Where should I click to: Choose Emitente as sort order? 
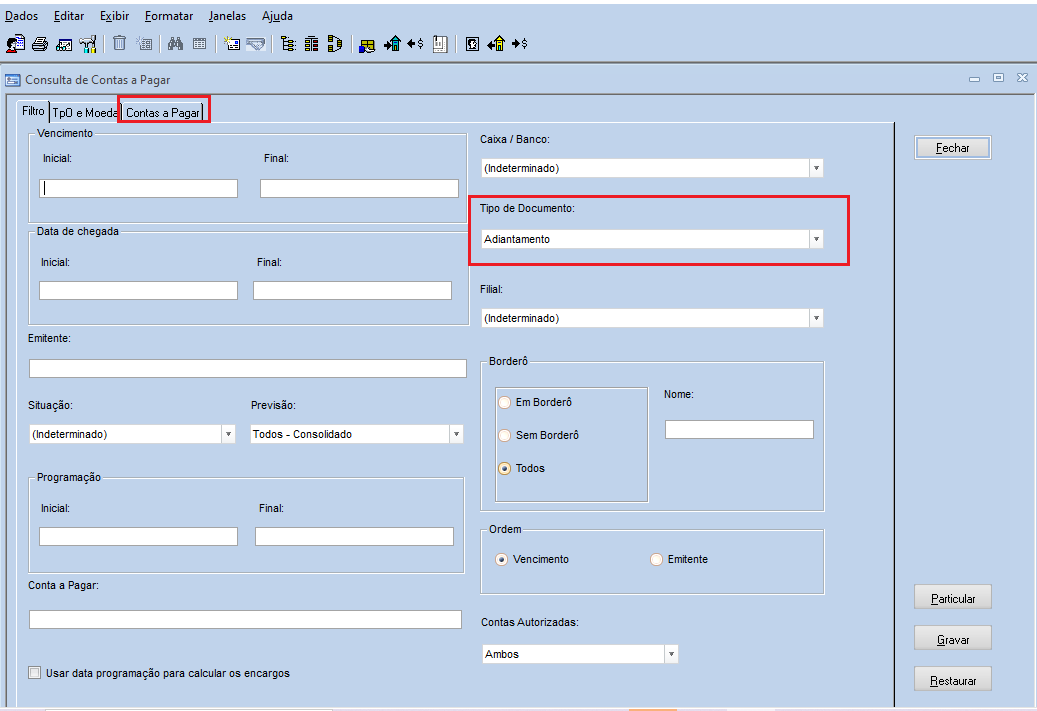click(x=656, y=560)
